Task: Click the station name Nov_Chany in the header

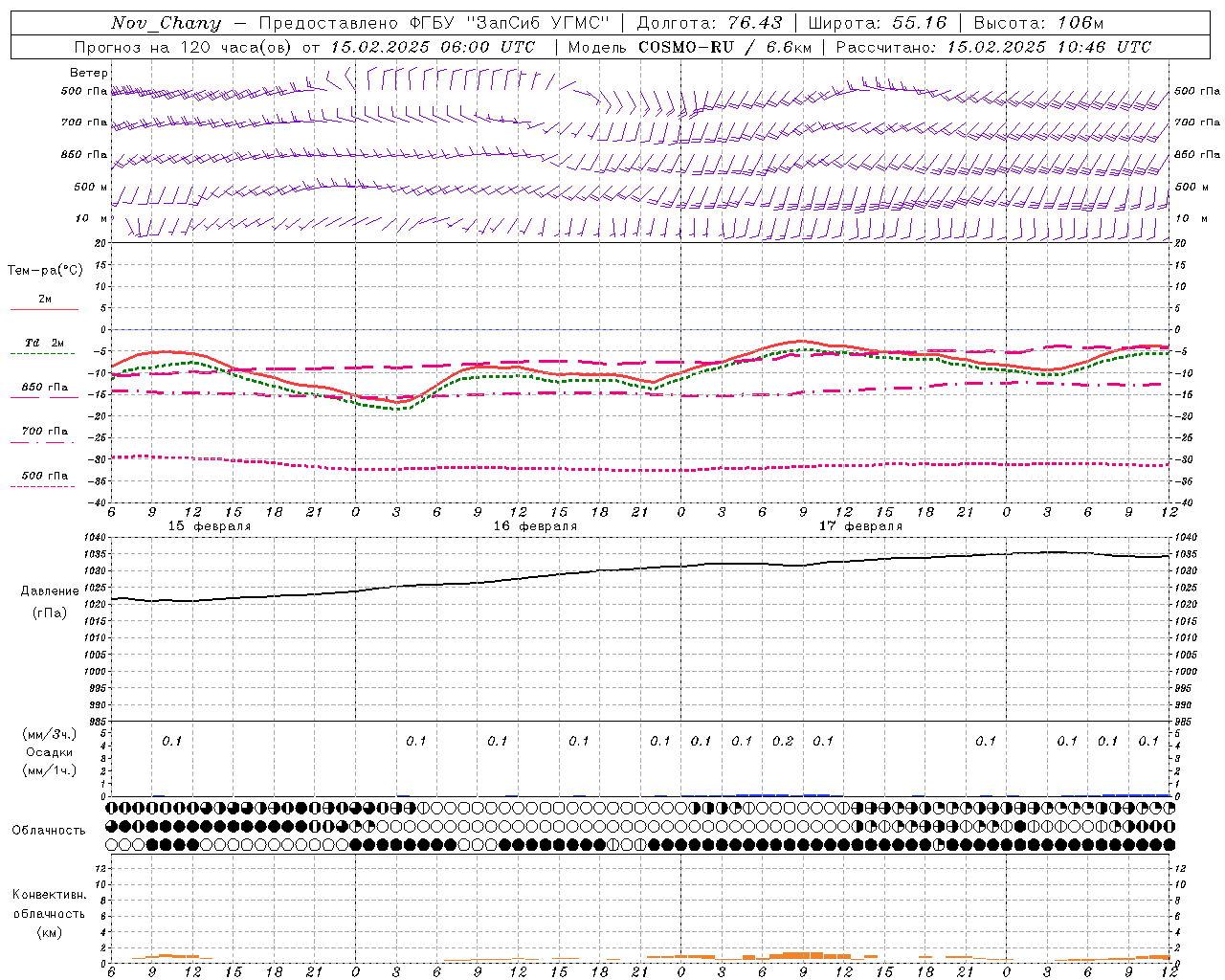Action: click(166, 23)
